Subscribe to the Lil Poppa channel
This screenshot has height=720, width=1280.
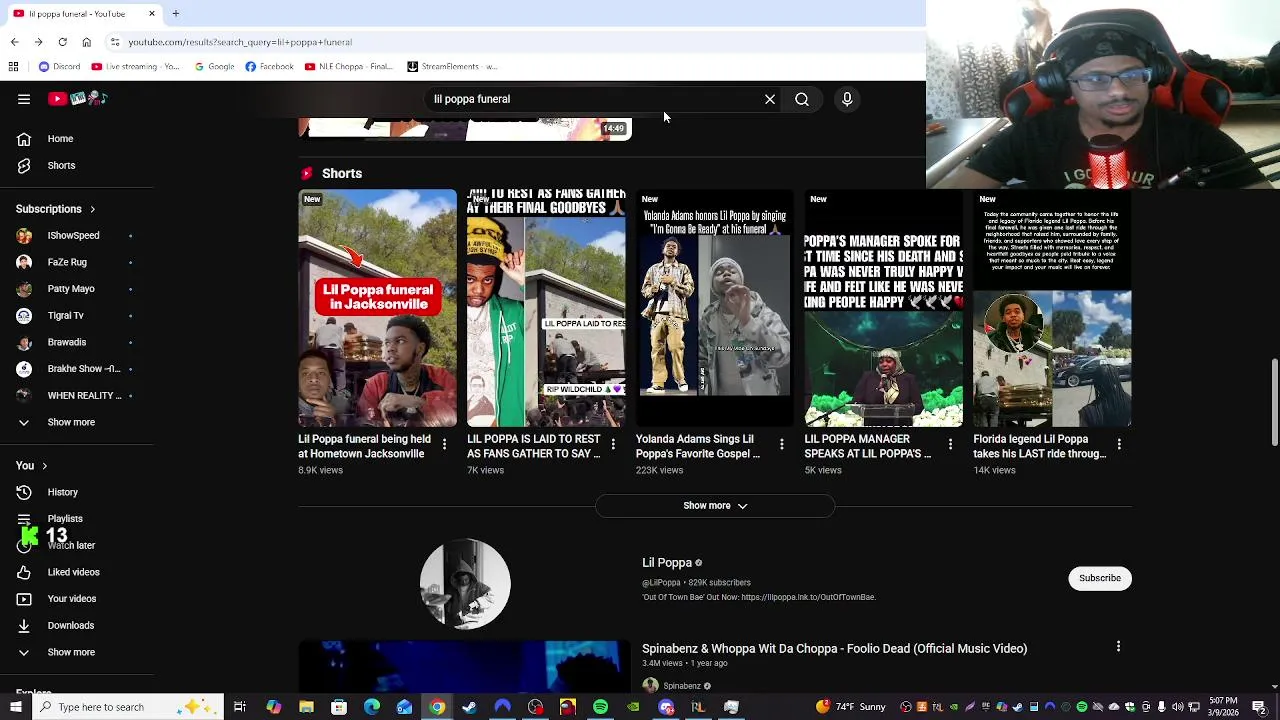click(1100, 578)
